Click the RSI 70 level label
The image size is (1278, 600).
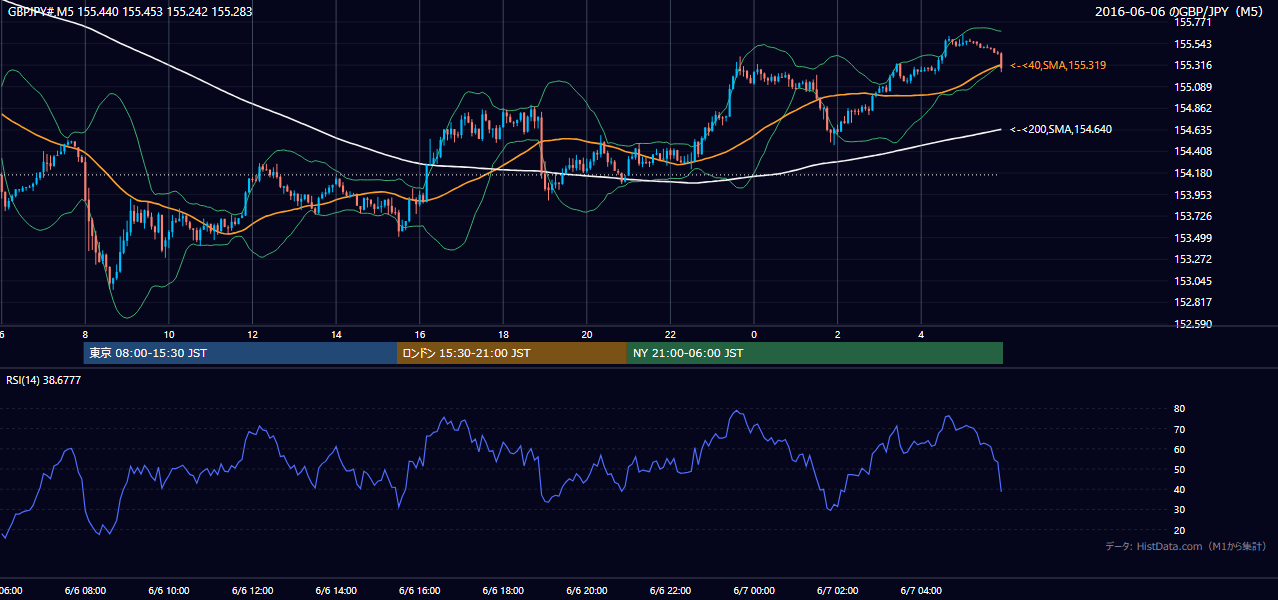pos(1179,429)
